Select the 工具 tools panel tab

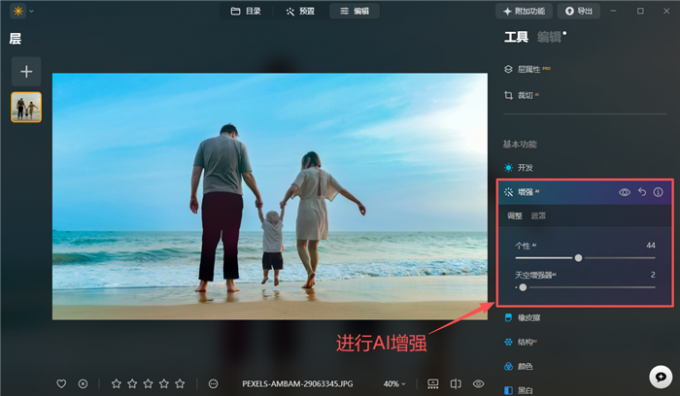[516, 37]
